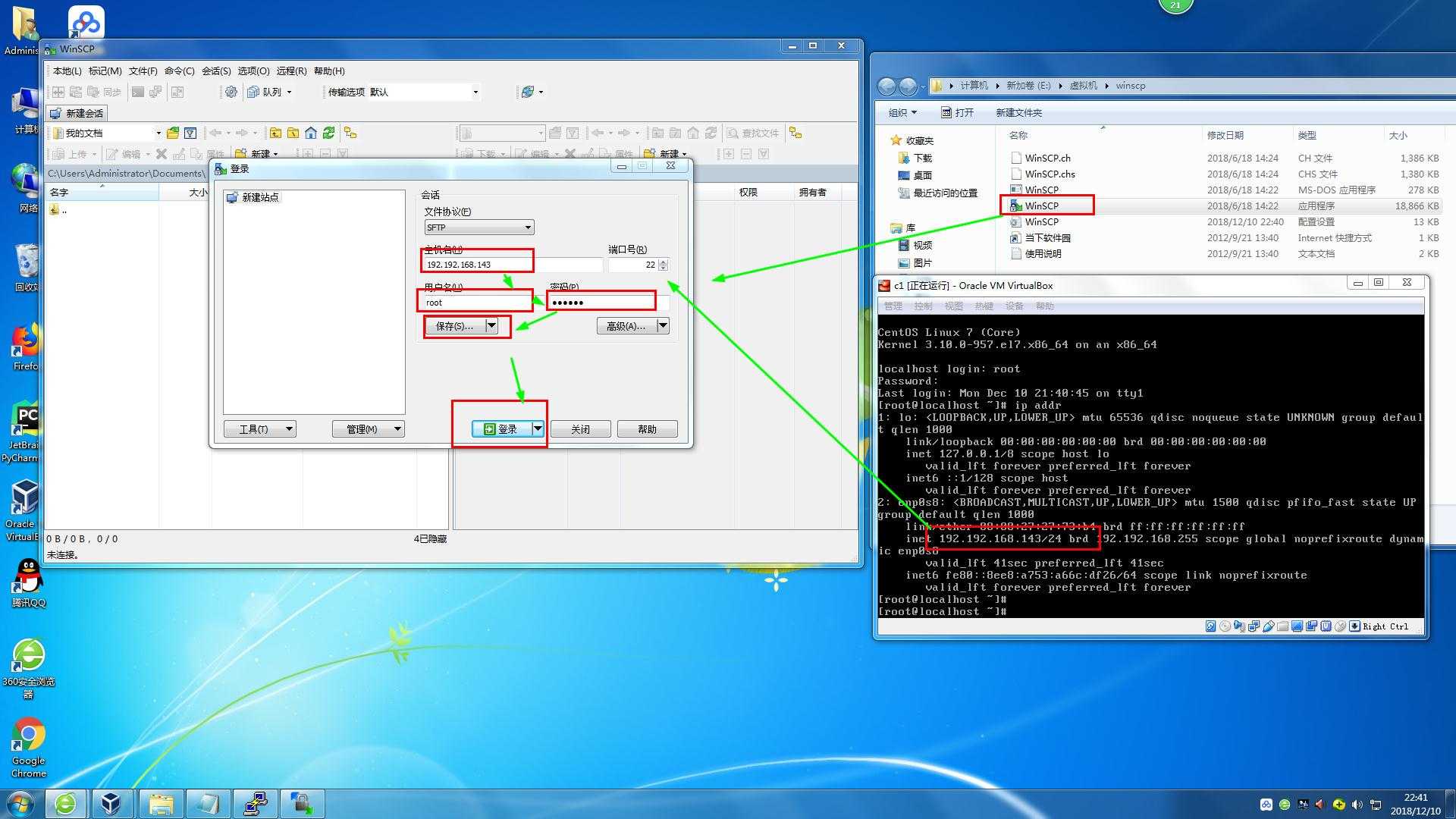Screen dimensions: 1456x819
Task: Select 下载 in Explorer favorites
Action: (915, 158)
